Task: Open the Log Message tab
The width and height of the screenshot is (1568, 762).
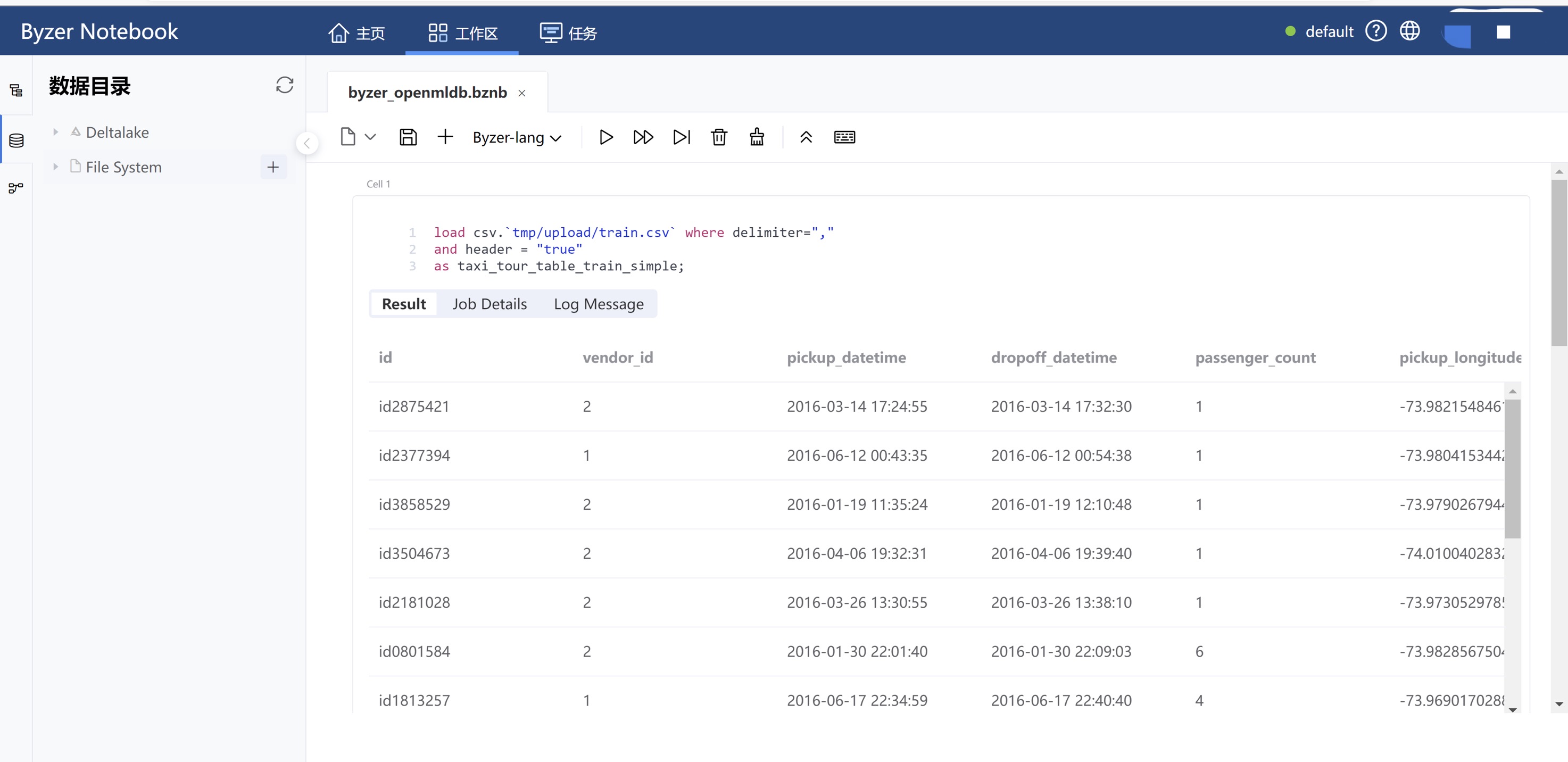Action: tap(599, 304)
